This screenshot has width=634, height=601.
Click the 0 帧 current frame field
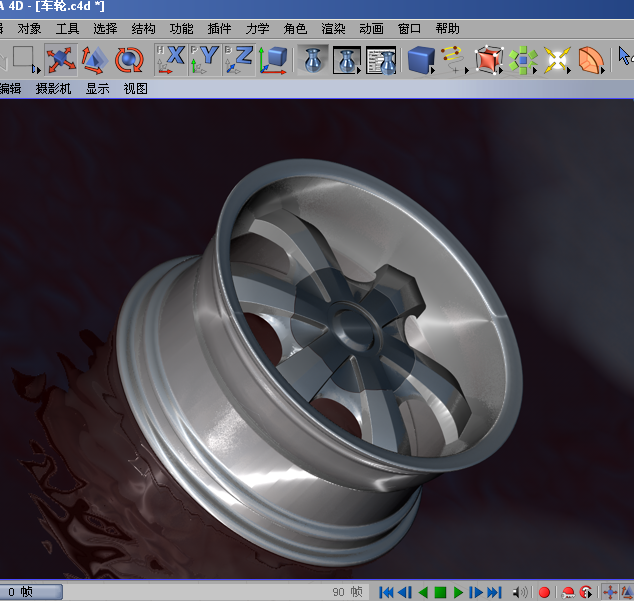(31, 592)
